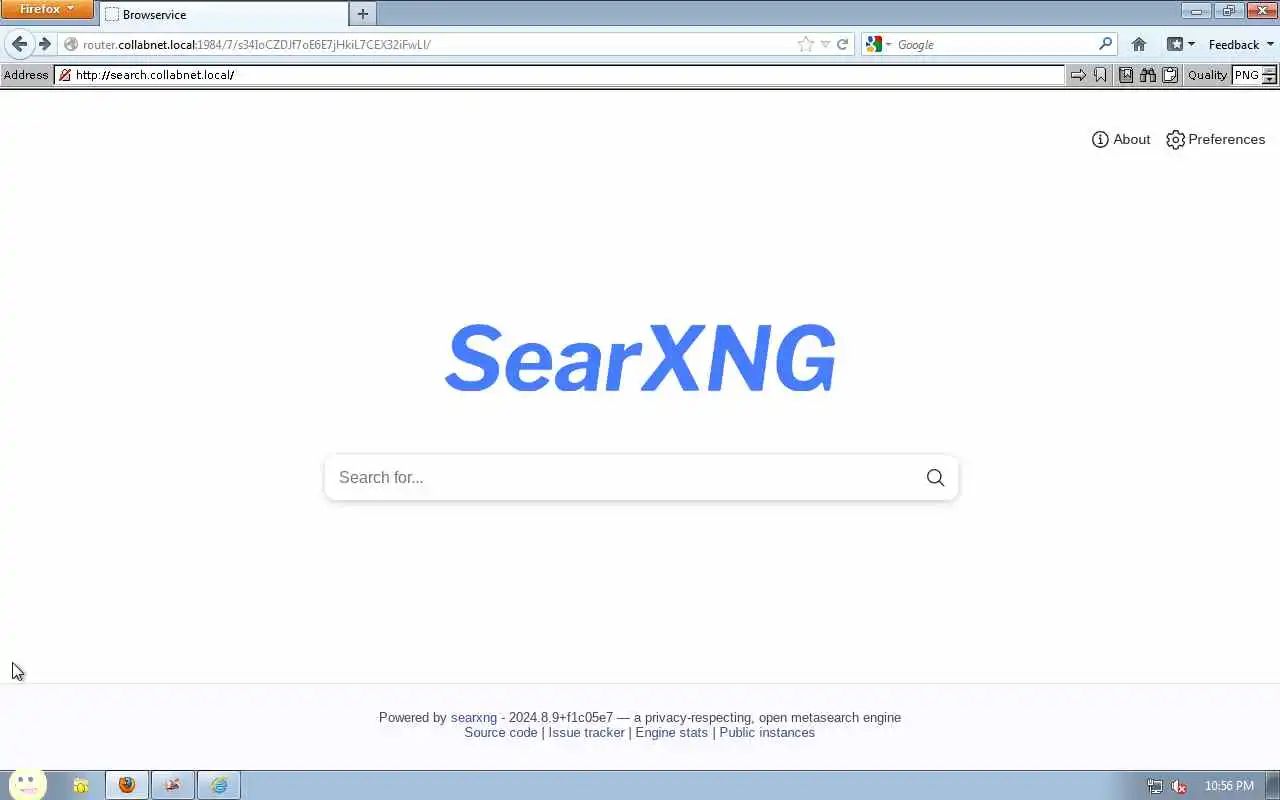Viewport: 1280px width, 800px height.
Task: Click the bookmark ribbon icon in Browservice bar
Action: [x=1100, y=75]
